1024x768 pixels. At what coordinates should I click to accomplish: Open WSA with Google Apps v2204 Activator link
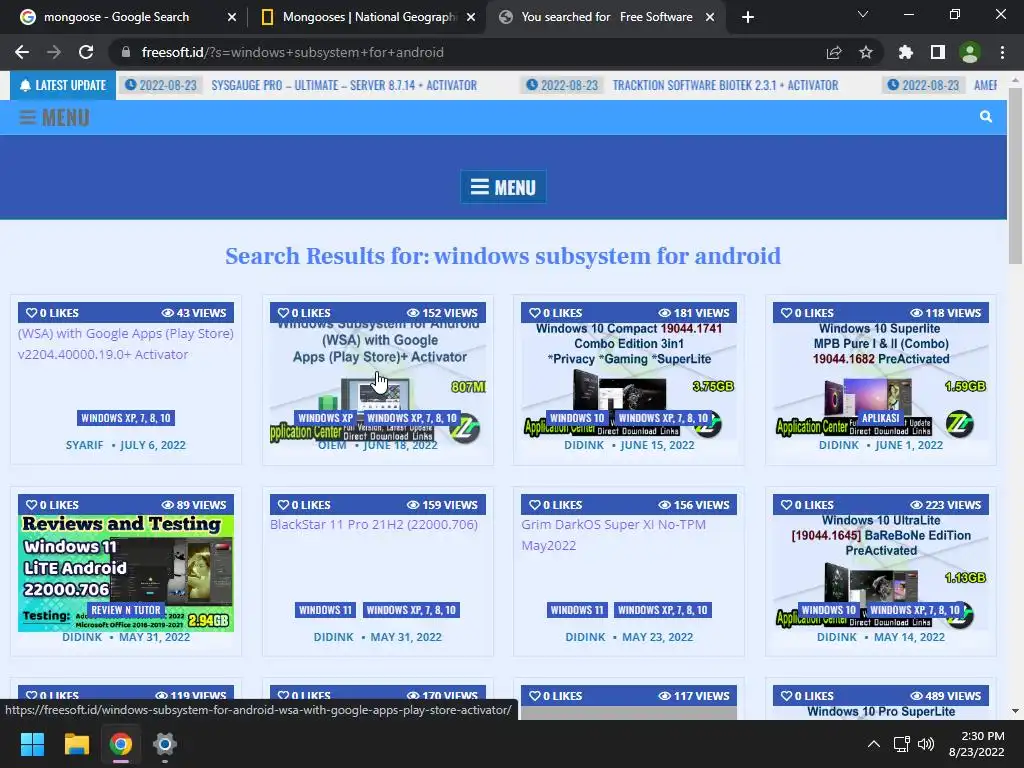pos(125,344)
